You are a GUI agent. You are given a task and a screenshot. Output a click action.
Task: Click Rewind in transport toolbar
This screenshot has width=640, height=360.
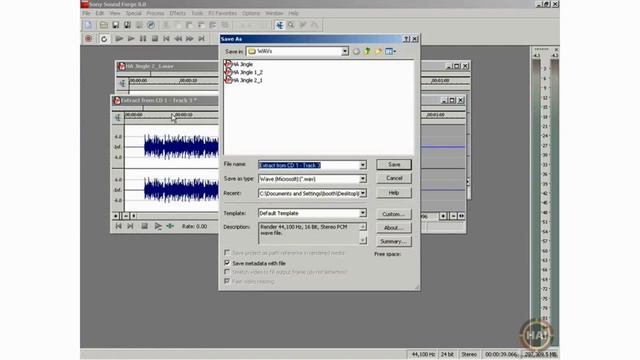point(178,39)
